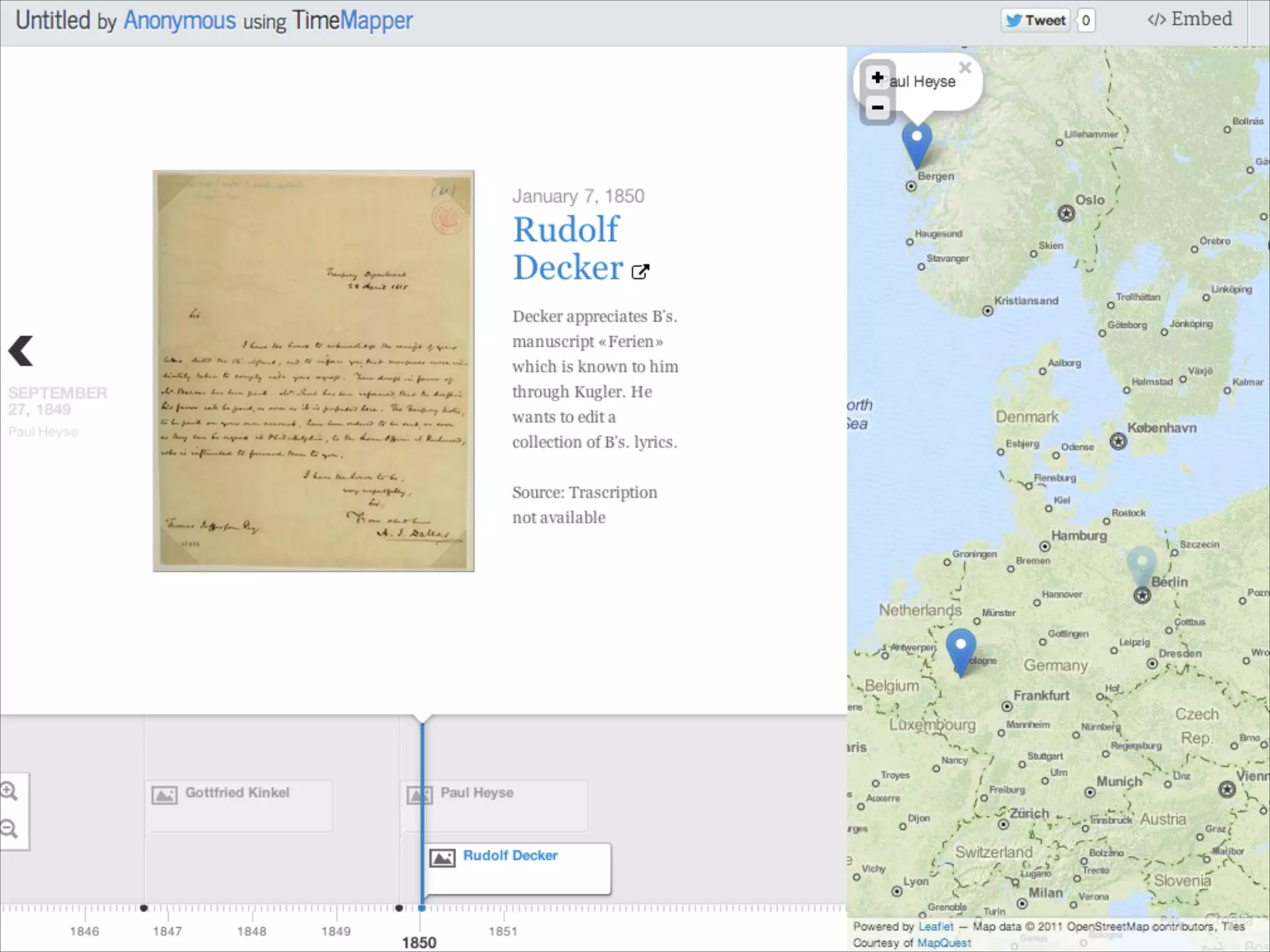This screenshot has width=1270, height=952.
Task: Open the Anonymous author link
Action: [x=180, y=20]
